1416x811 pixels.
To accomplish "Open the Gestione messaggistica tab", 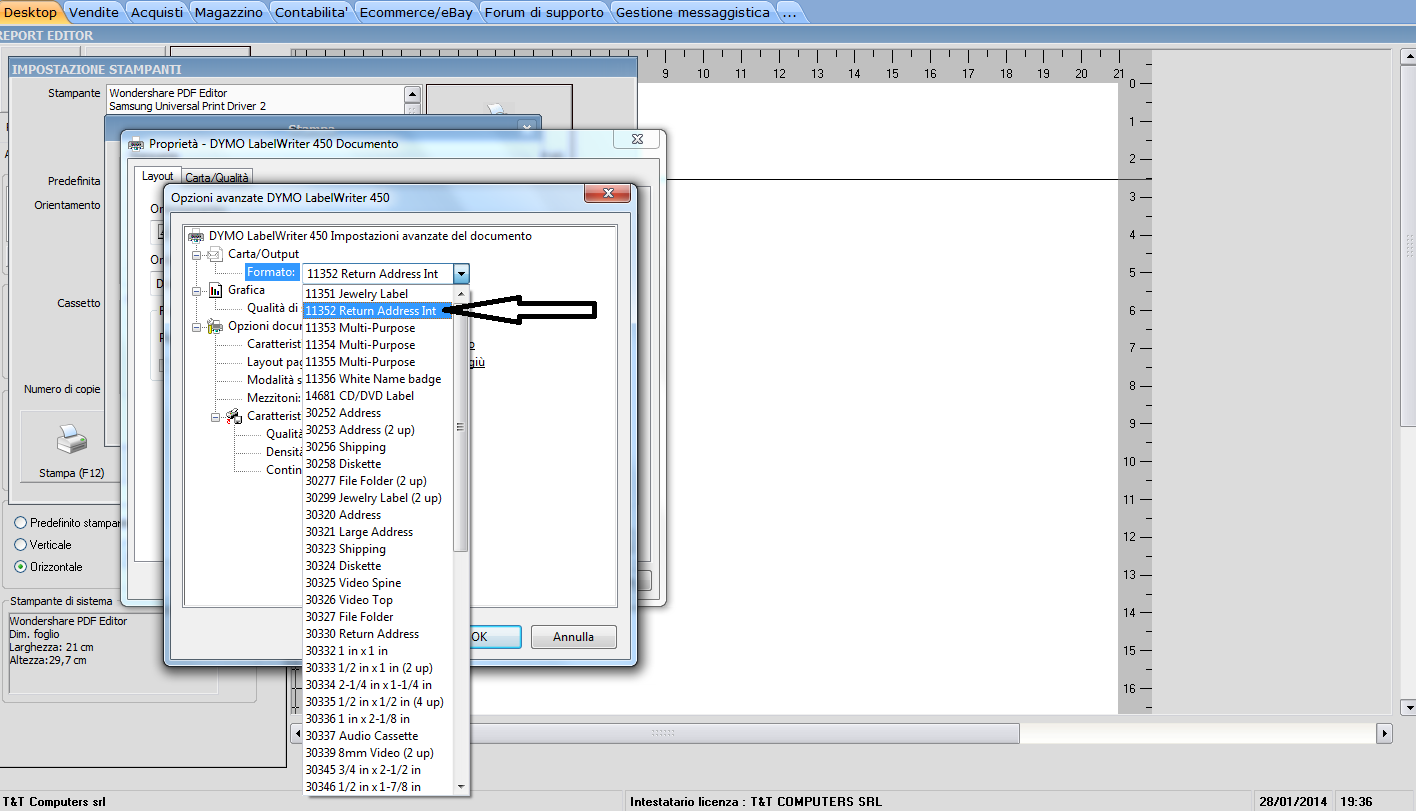I will click(693, 12).
